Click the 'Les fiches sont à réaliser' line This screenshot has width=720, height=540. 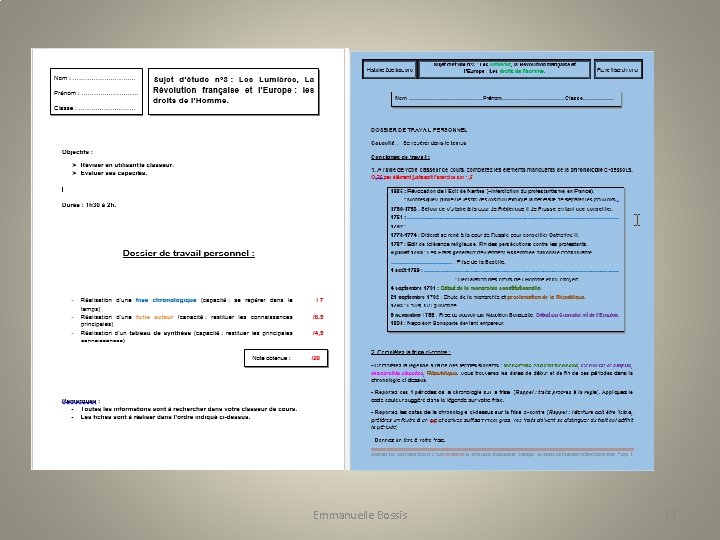pyautogui.click(x=165, y=417)
